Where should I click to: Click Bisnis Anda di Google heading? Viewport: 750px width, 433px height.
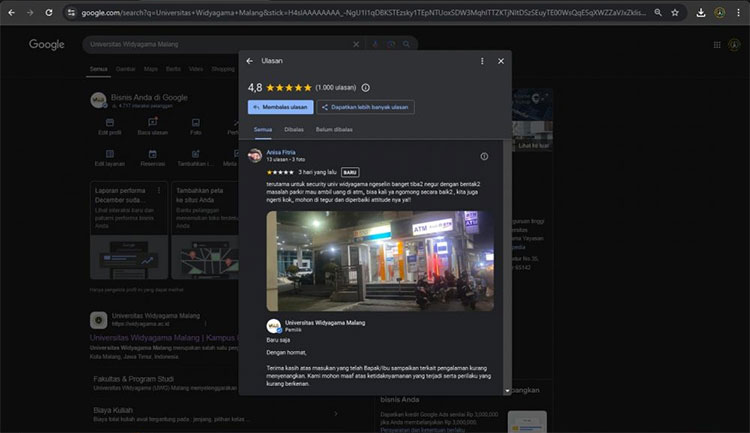pyautogui.click(x=149, y=97)
